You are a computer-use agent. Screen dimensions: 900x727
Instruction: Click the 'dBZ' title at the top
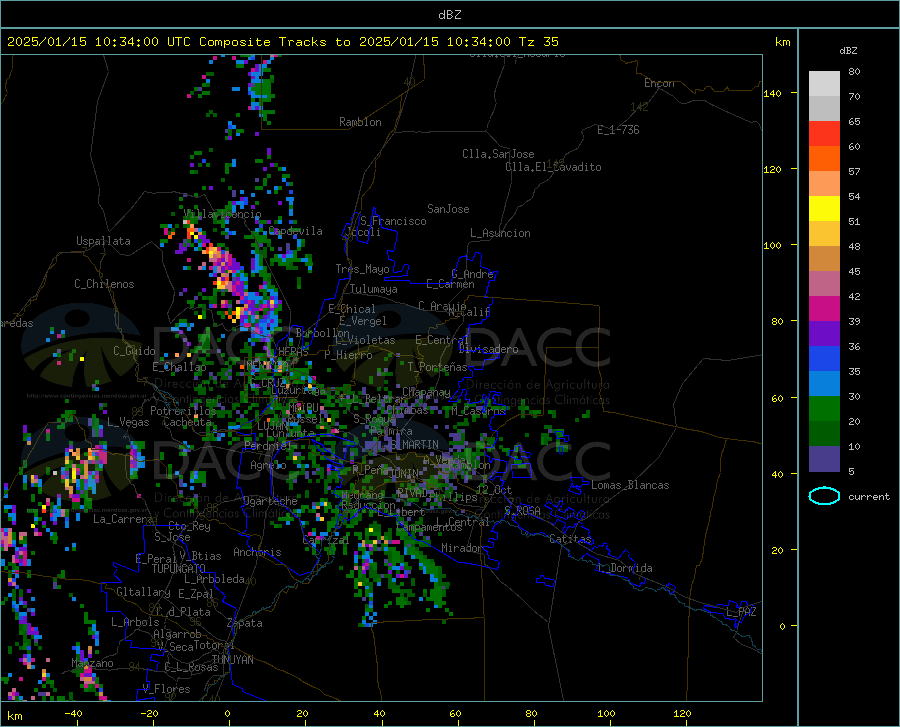click(449, 15)
